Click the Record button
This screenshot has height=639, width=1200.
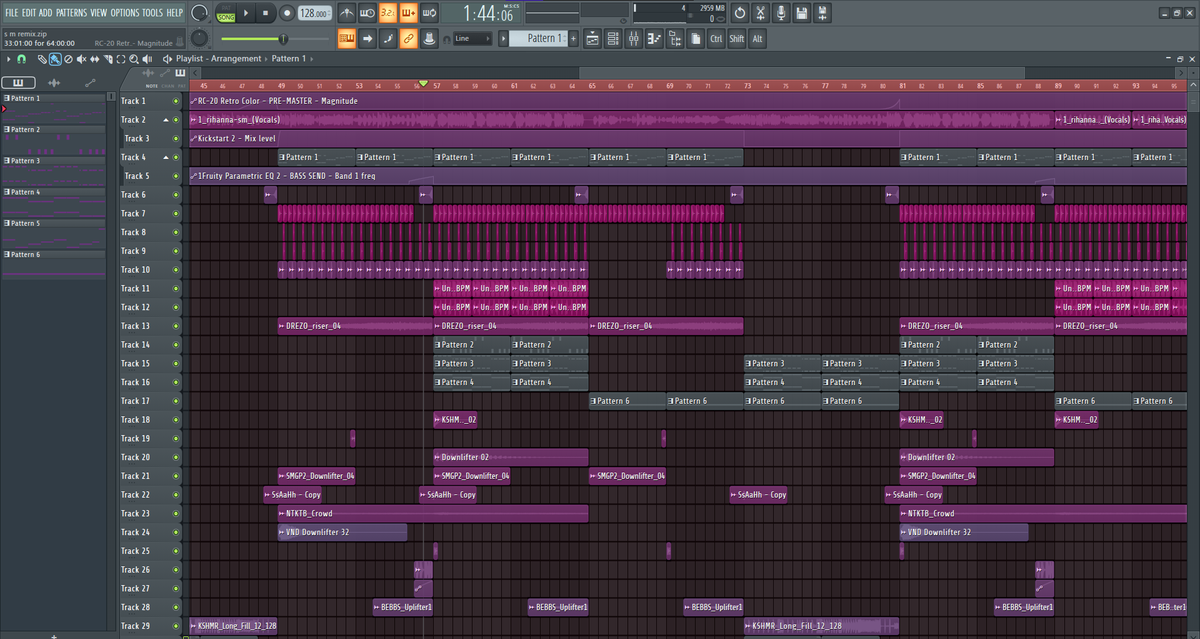[x=286, y=13]
